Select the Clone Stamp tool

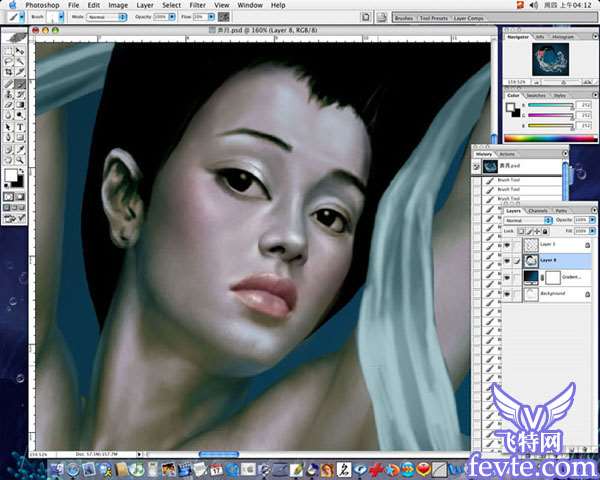pyautogui.click(x=8, y=94)
